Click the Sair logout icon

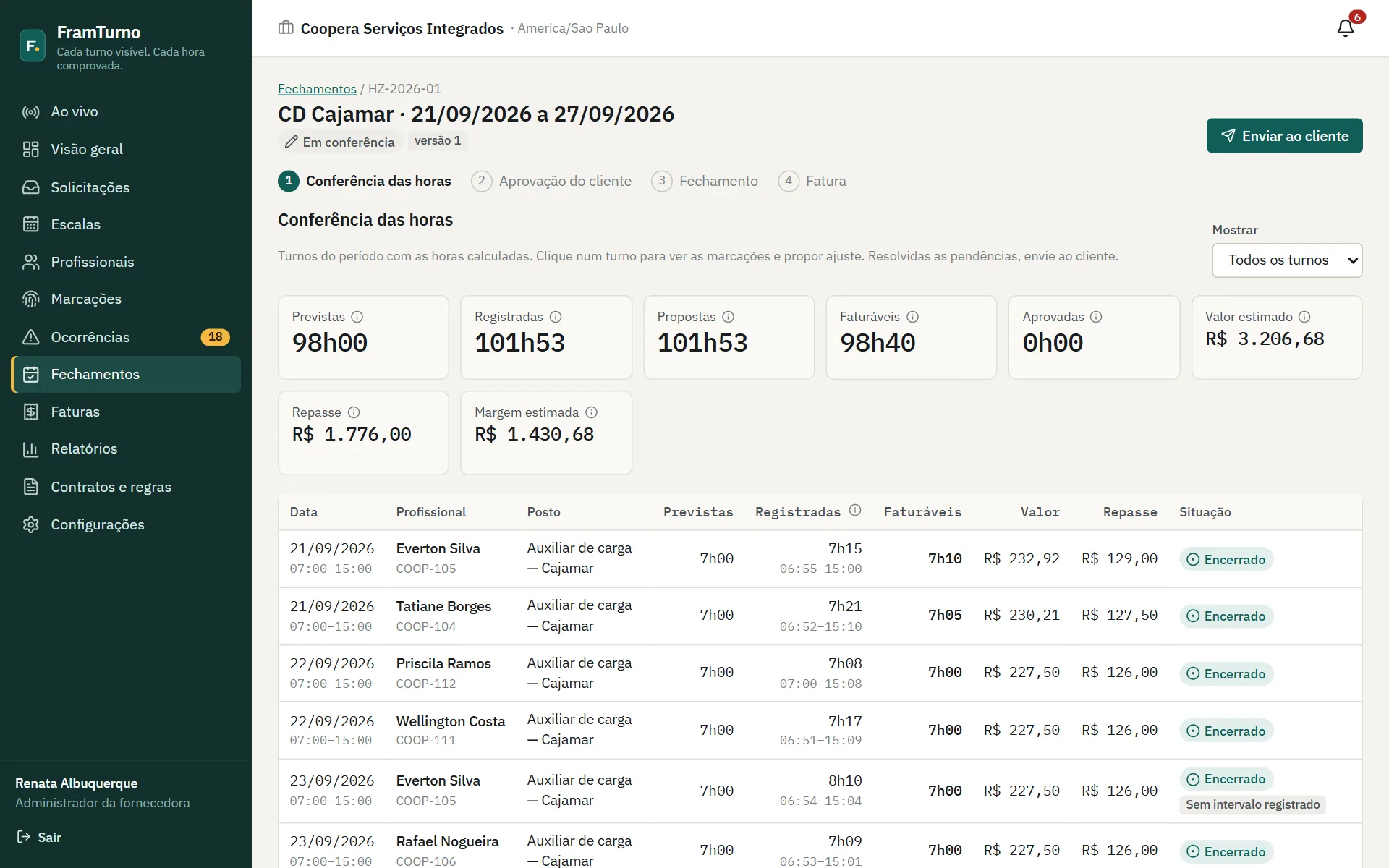pos(24,837)
